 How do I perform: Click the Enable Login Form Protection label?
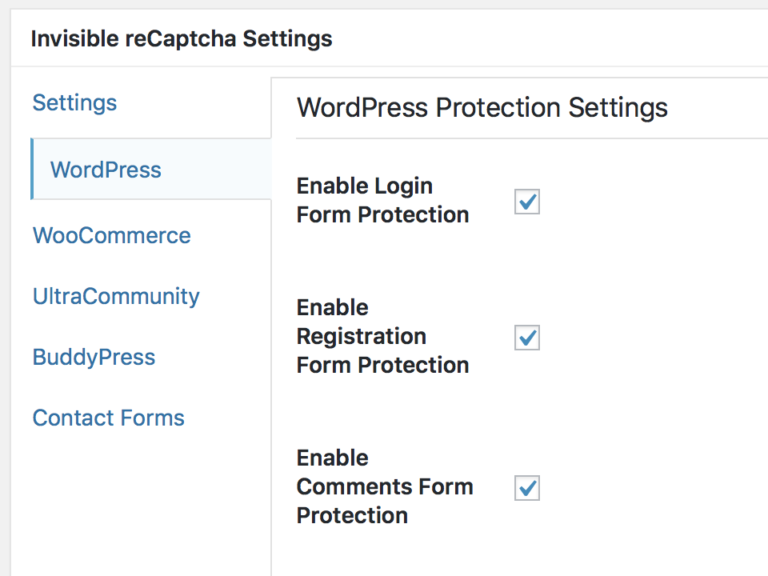(x=383, y=200)
